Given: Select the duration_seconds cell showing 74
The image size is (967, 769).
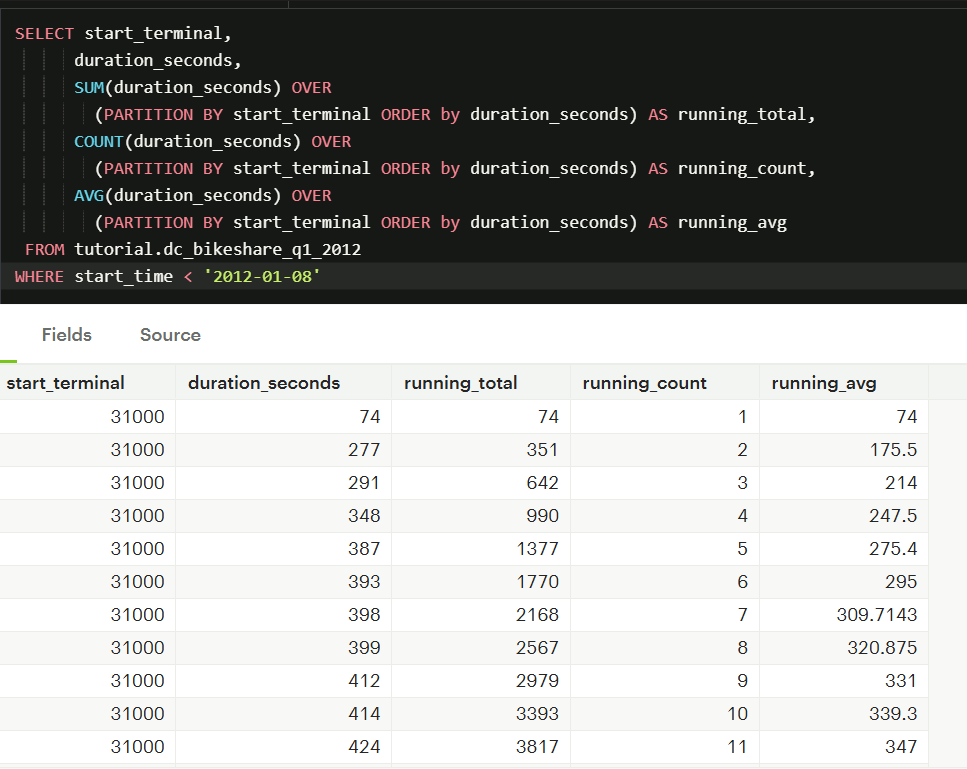Looking at the screenshot, I should [x=284, y=416].
